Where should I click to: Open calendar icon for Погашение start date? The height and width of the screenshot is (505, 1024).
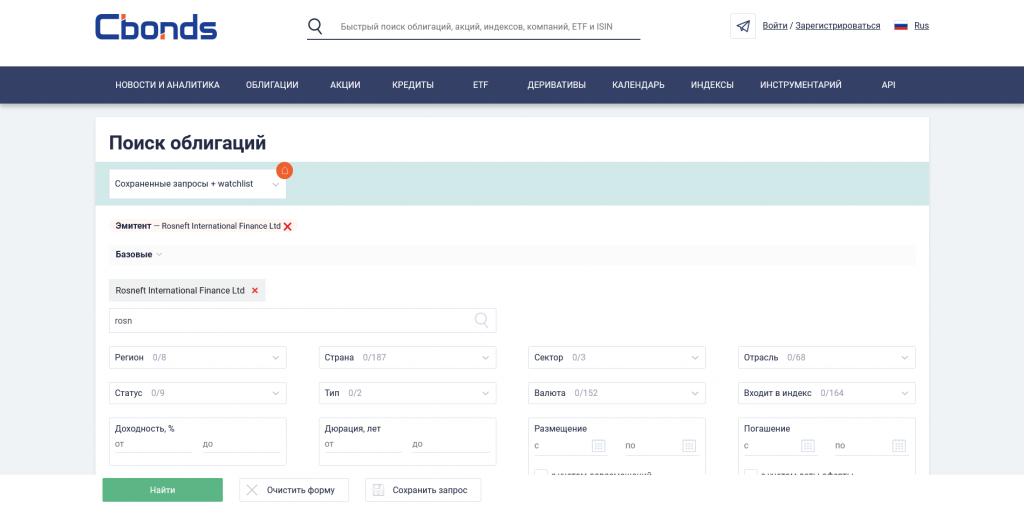[x=808, y=446]
